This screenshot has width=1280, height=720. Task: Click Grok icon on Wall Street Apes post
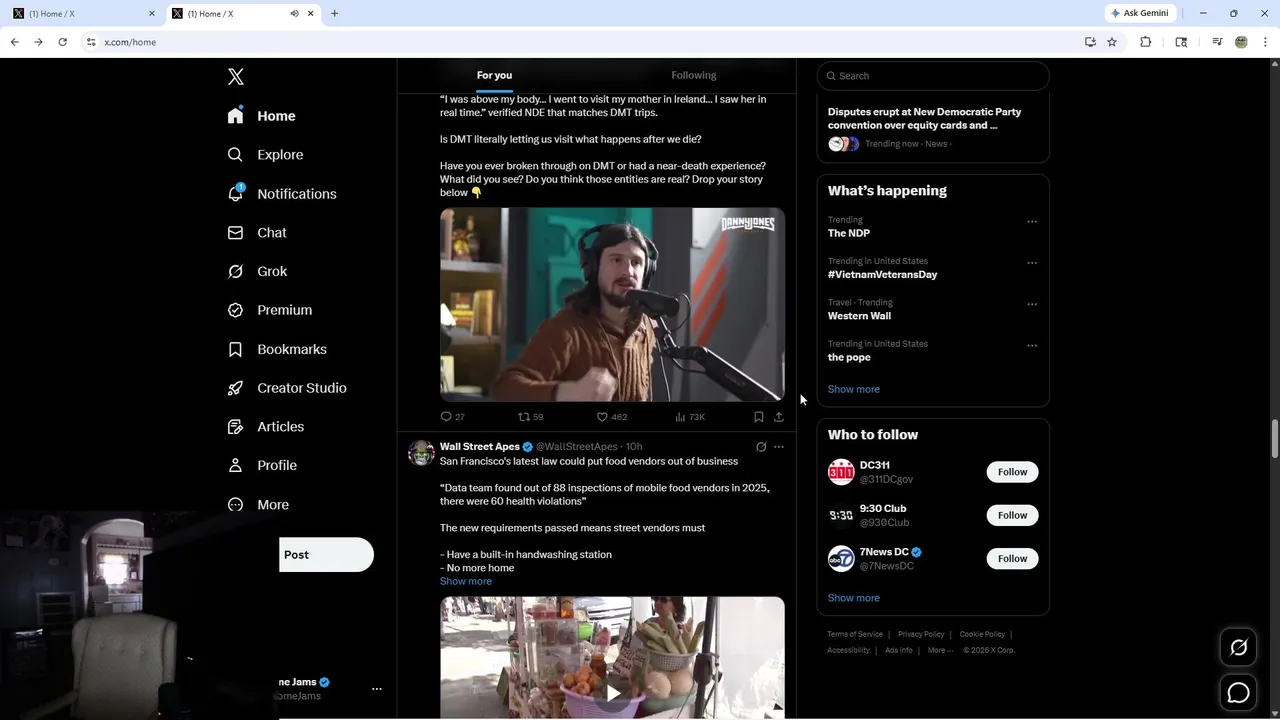click(x=761, y=447)
